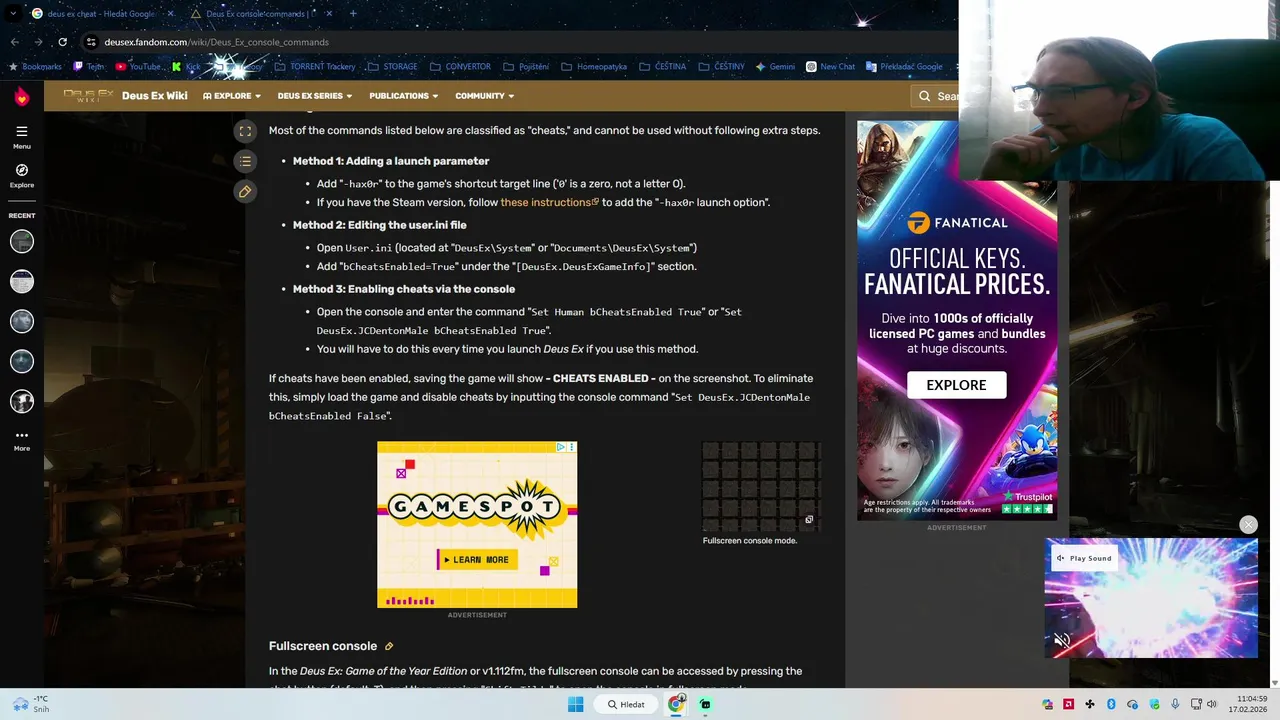Go forward in browser history
The height and width of the screenshot is (720, 1280).
[x=38, y=42]
